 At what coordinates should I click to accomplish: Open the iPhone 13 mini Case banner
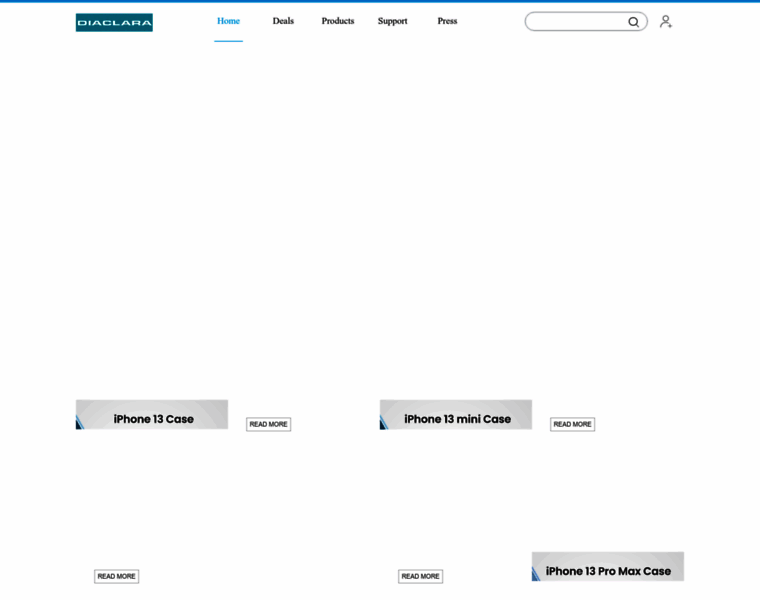457,415
